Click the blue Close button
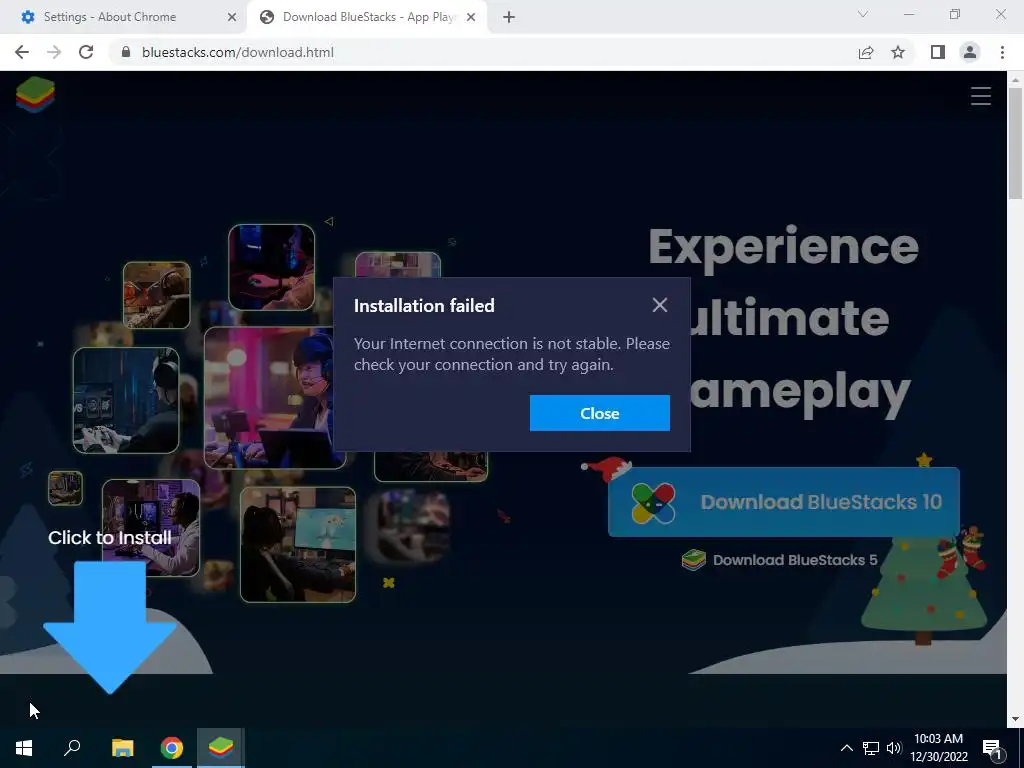1024x768 pixels. [x=600, y=413]
